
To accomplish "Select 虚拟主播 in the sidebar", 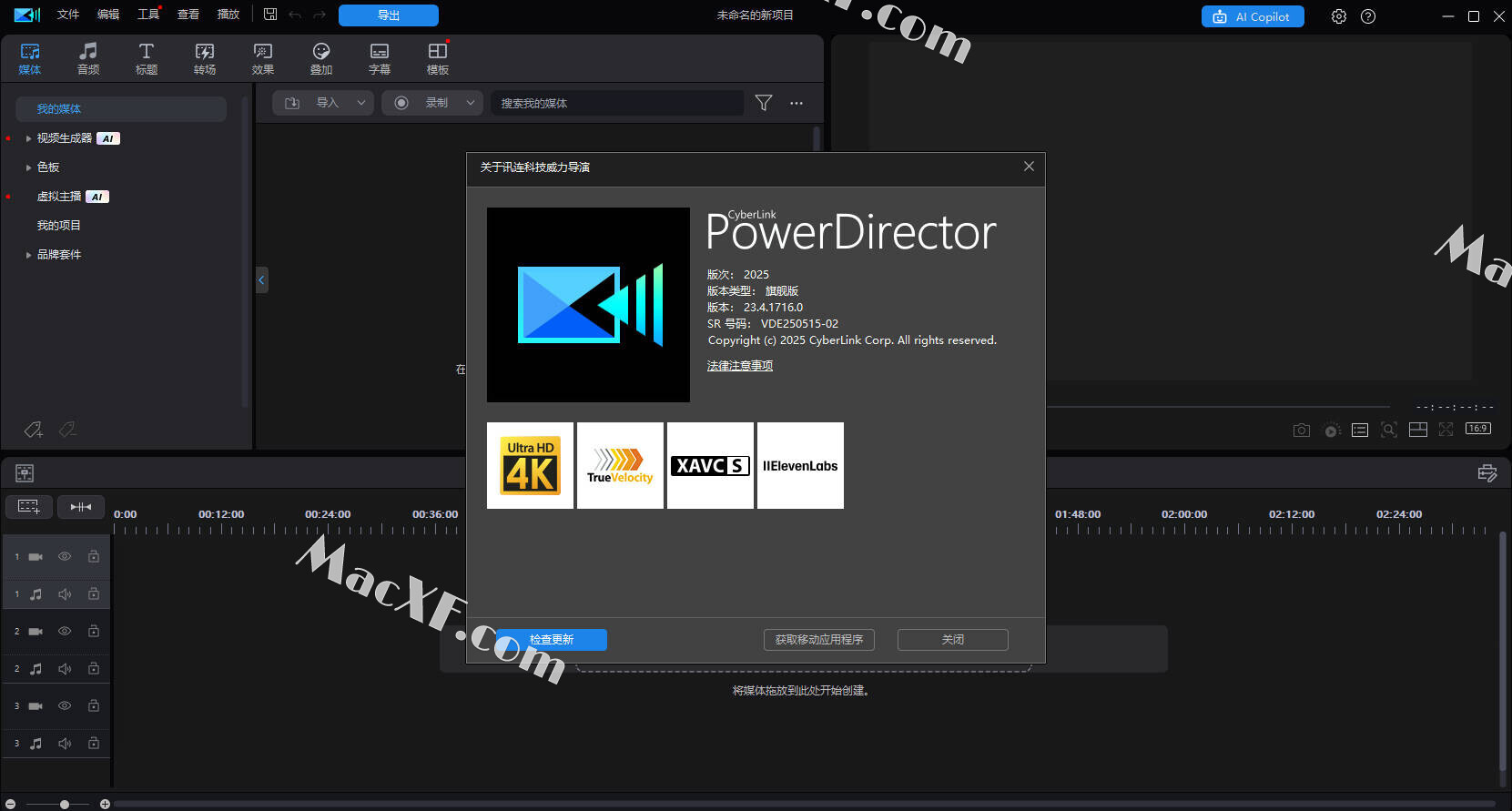I will tap(59, 197).
